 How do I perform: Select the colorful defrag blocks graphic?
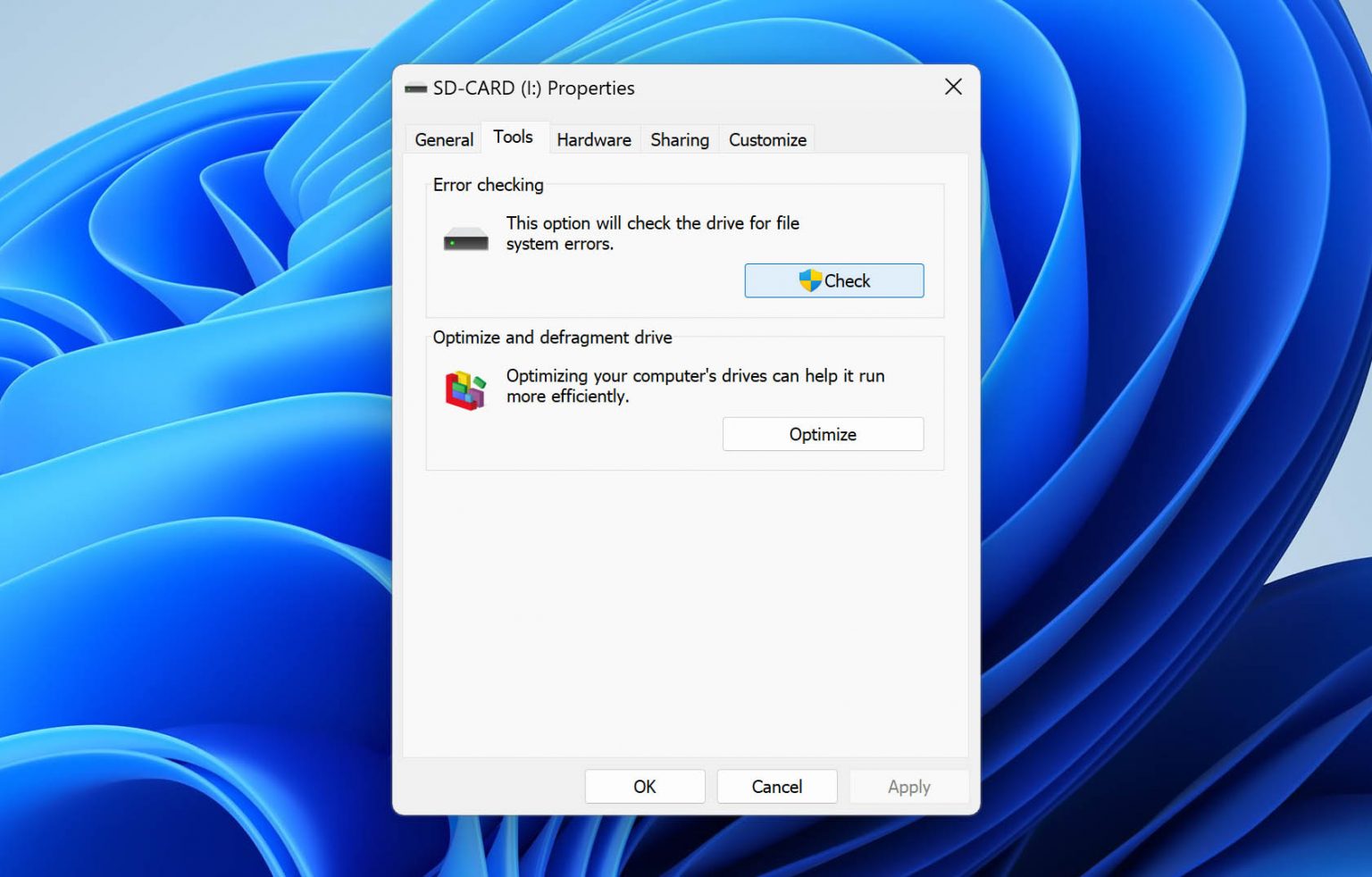(464, 388)
